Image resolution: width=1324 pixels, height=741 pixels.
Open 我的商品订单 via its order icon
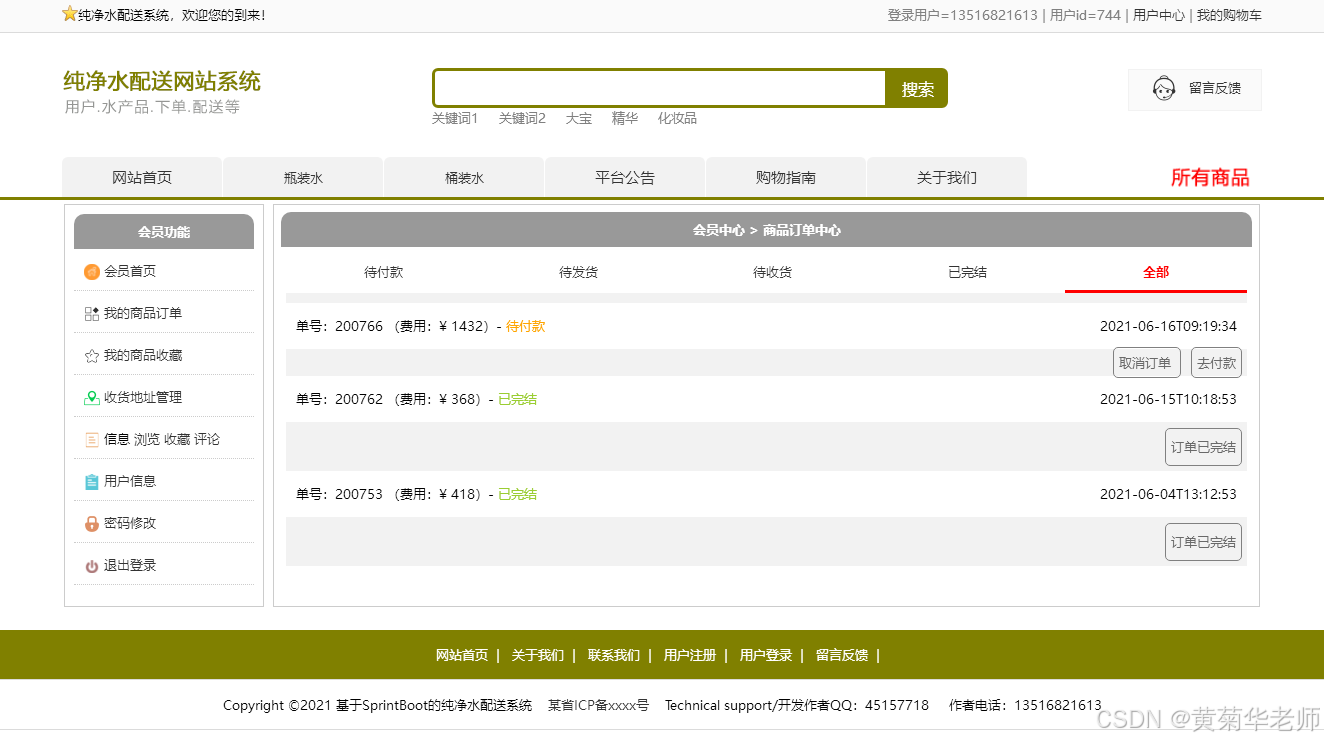91,313
